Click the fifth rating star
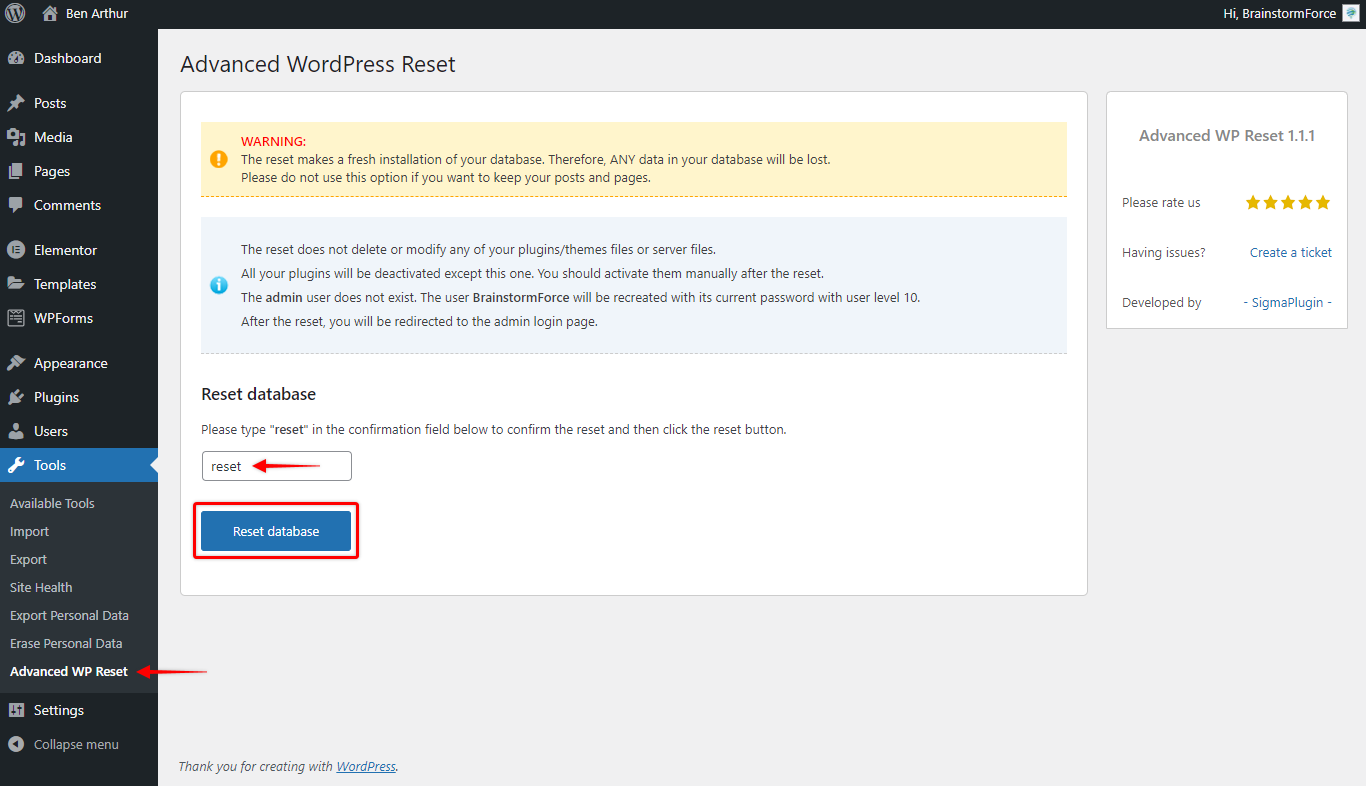The width and height of the screenshot is (1366, 786). [1323, 202]
